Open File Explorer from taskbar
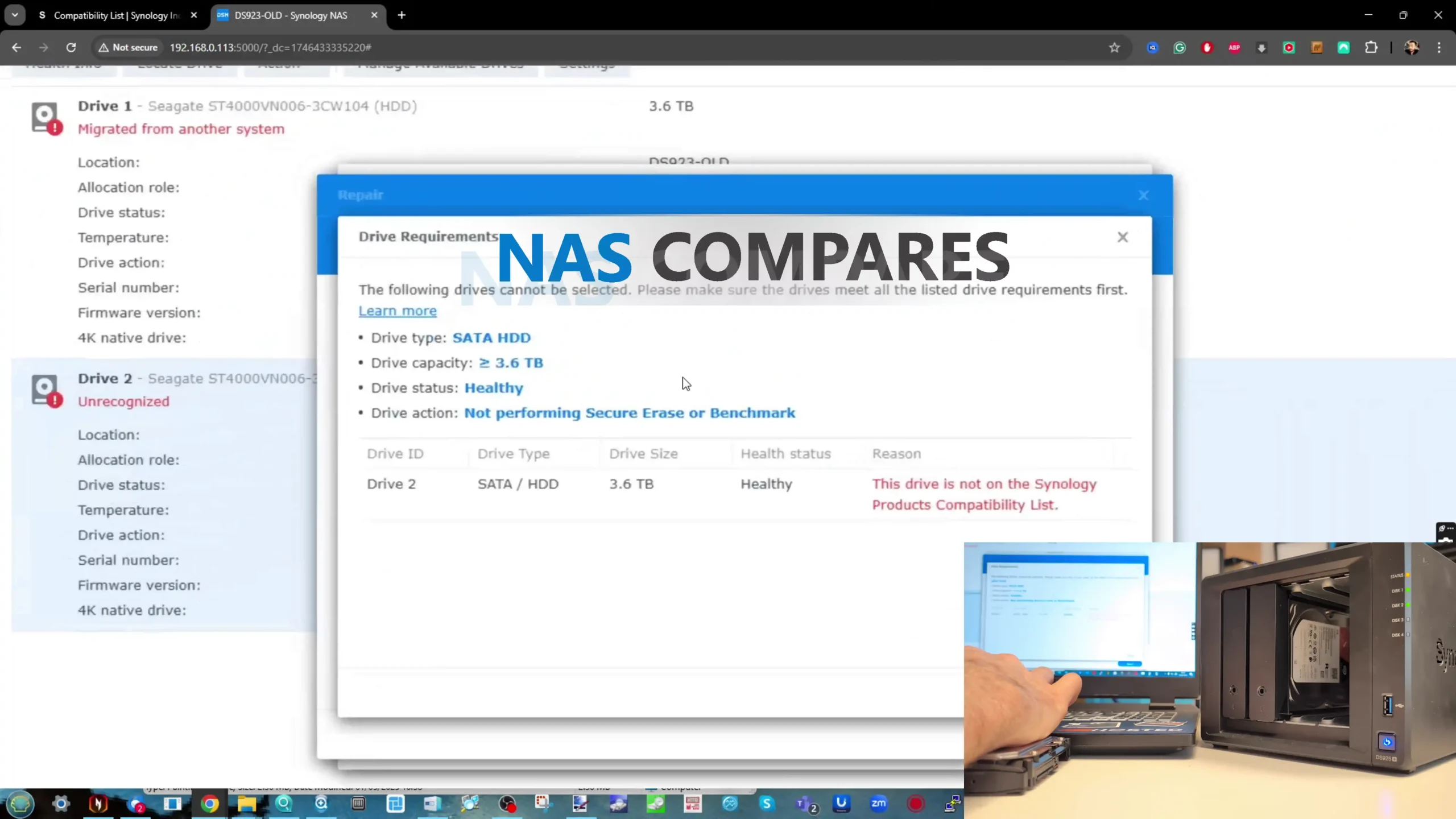The width and height of the screenshot is (1456, 819). coord(246,804)
